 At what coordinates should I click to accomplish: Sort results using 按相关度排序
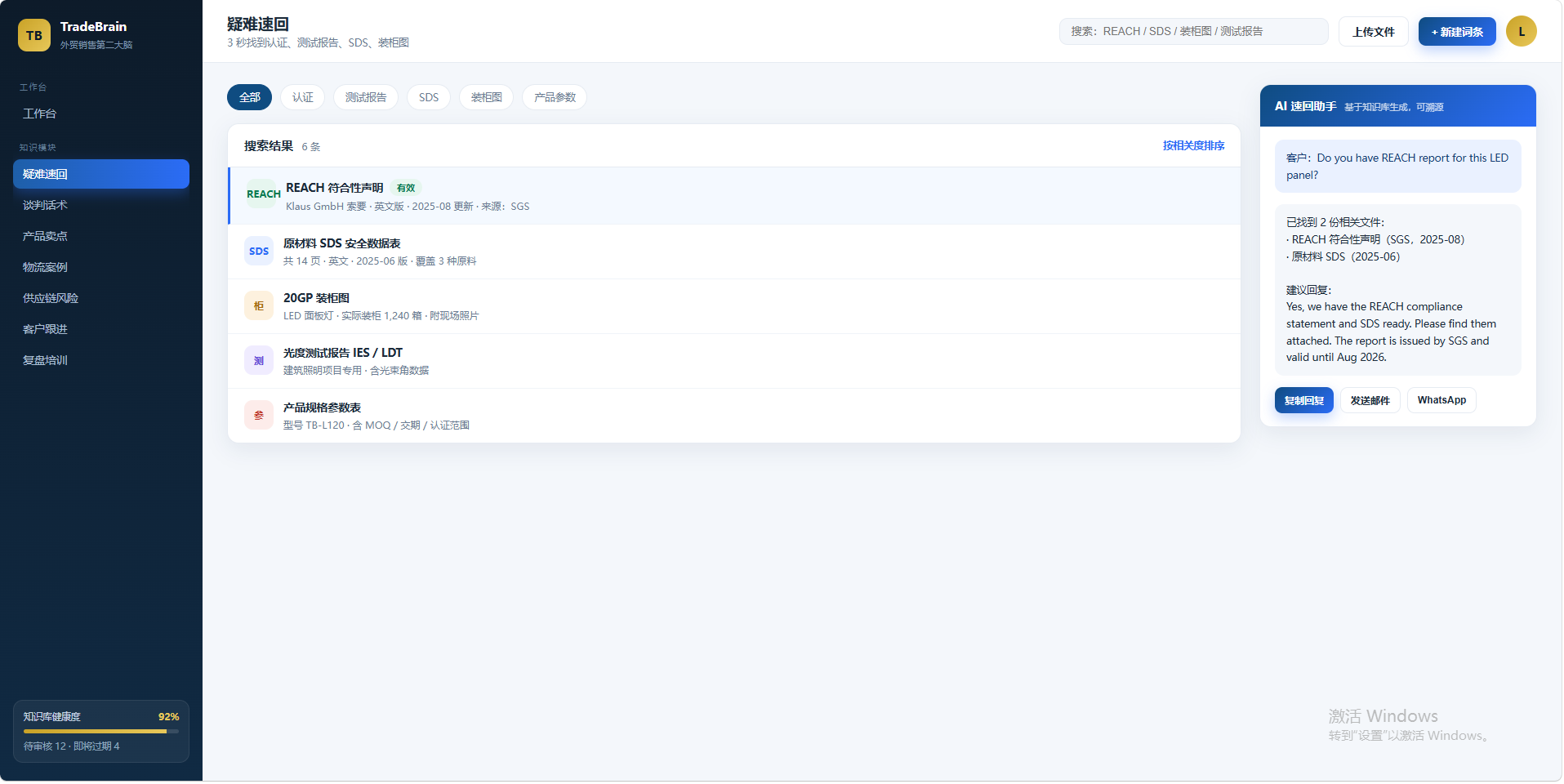(x=1193, y=145)
